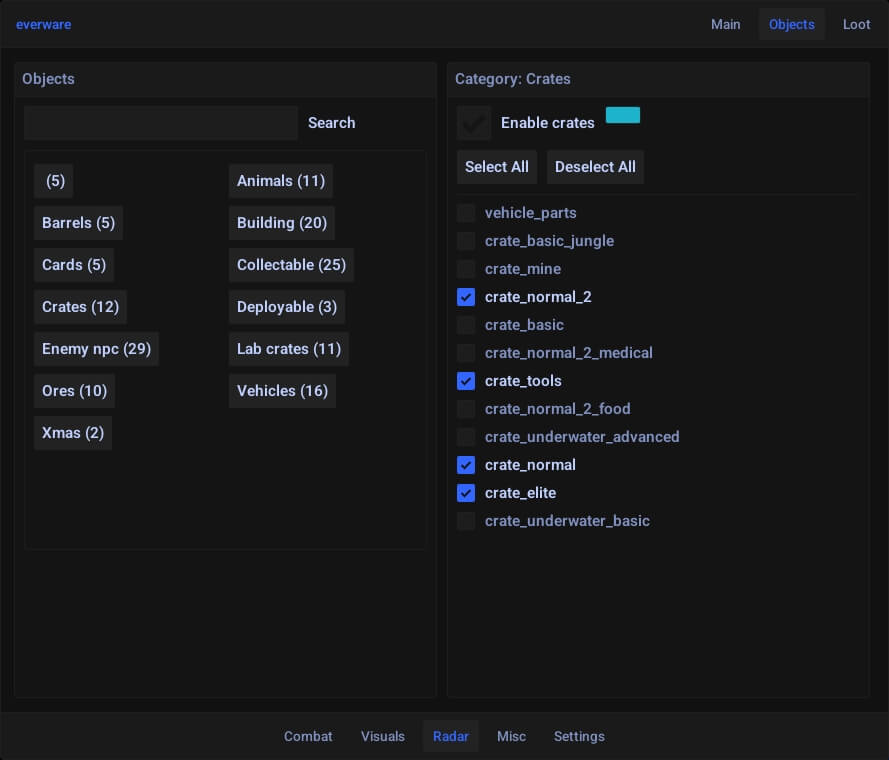The height and width of the screenshot is (760, 889).
Task: Click the object Search input field
Action: click(161, 123)
